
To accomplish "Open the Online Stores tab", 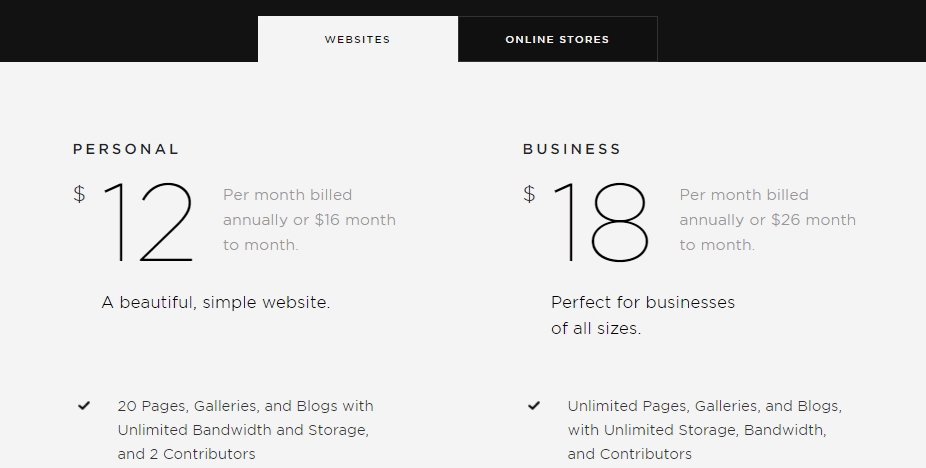I will 557,40.
